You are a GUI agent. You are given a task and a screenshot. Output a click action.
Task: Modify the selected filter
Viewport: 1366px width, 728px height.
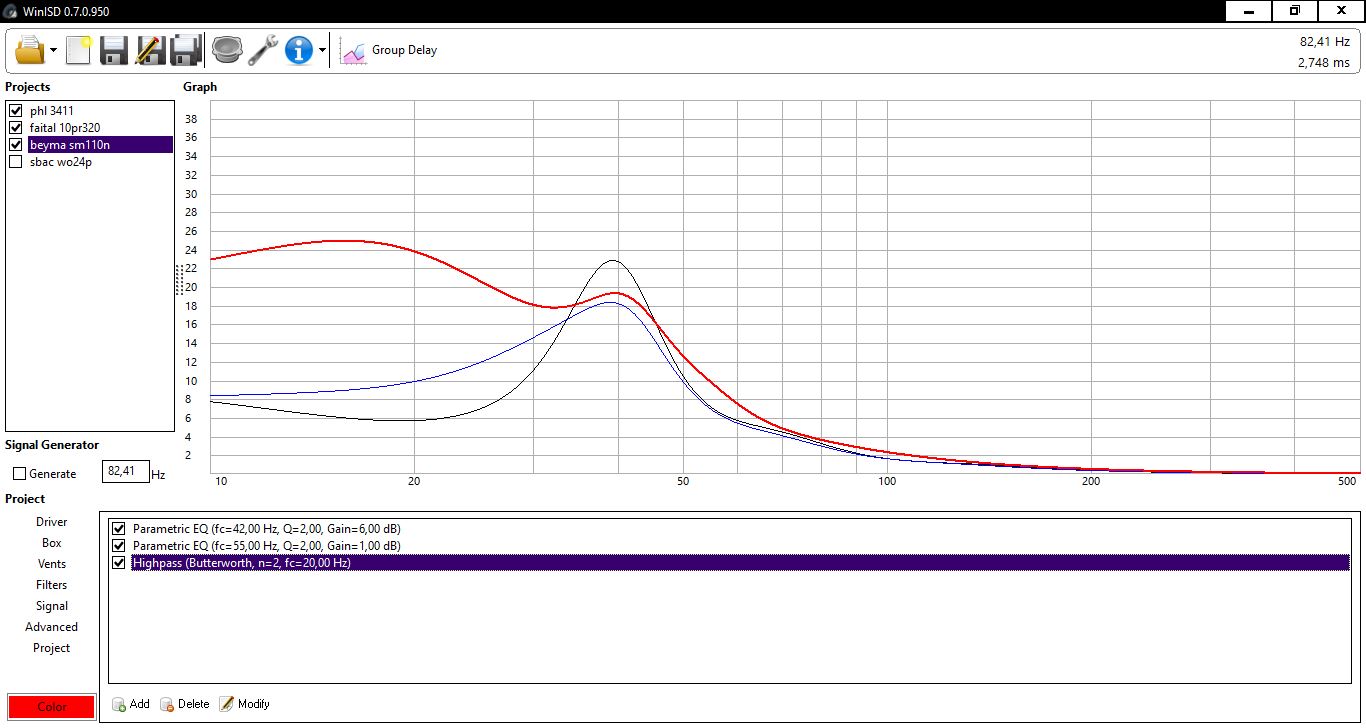click(x=245, y=704)
